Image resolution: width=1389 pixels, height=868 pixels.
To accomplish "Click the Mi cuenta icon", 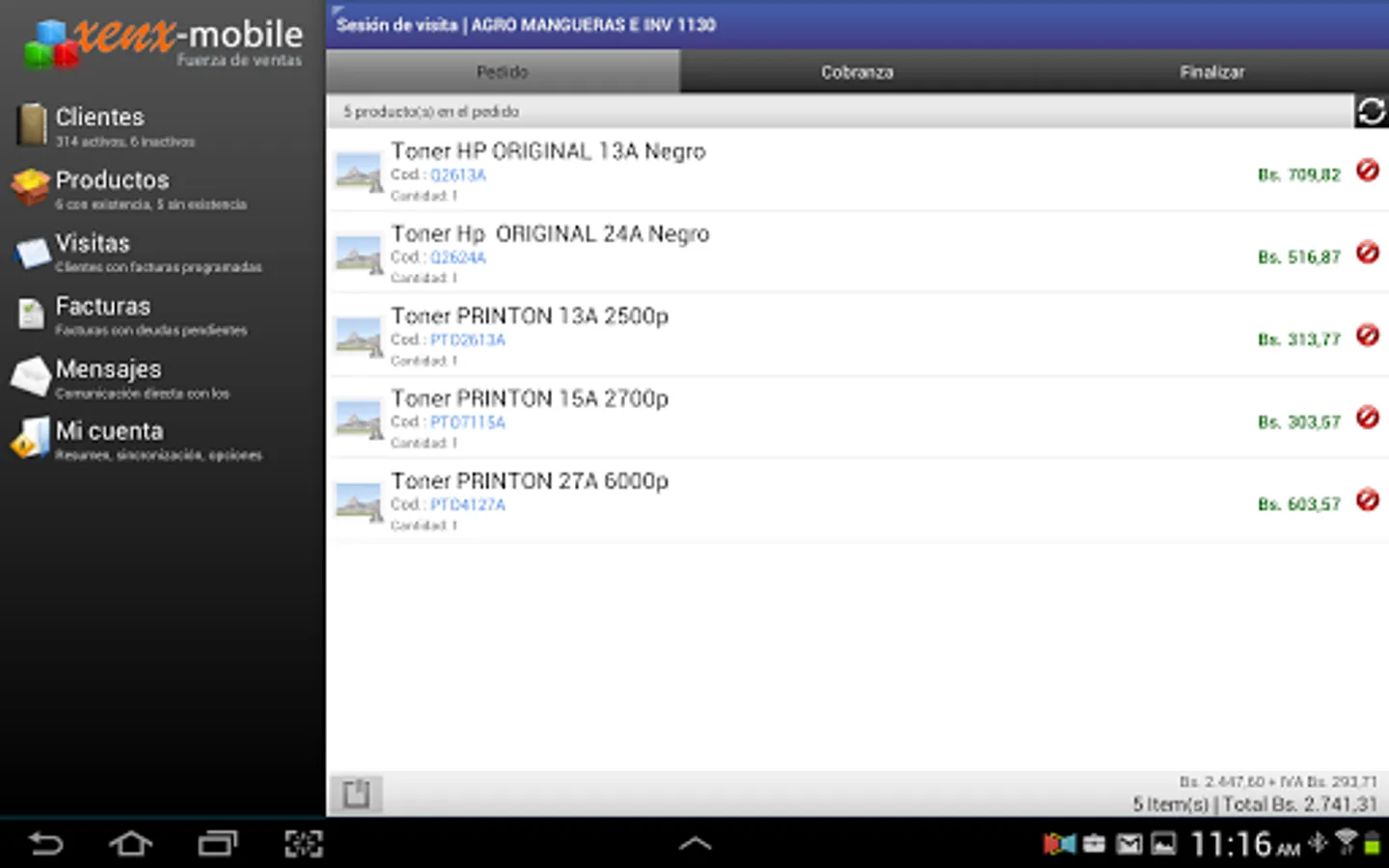I will pos(31,439).
